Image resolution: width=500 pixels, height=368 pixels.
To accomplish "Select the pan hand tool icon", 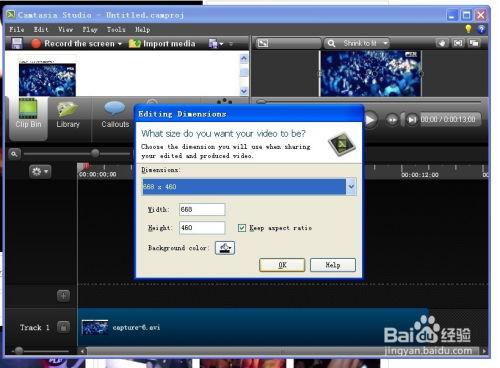I will tap(442, 43).
